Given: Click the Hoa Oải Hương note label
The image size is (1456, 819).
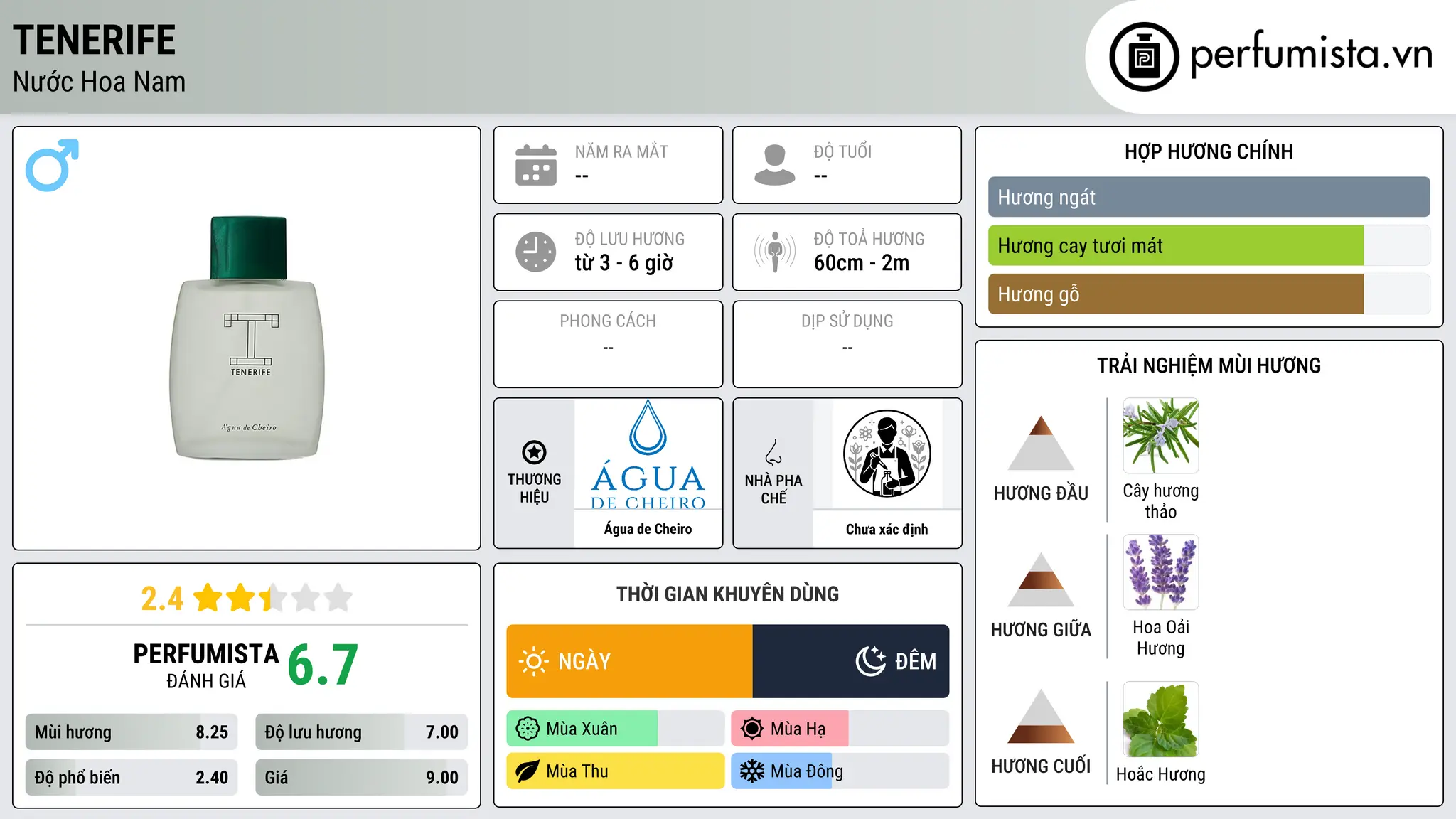Looking at the screenshot, I should tap(1160, 638).
